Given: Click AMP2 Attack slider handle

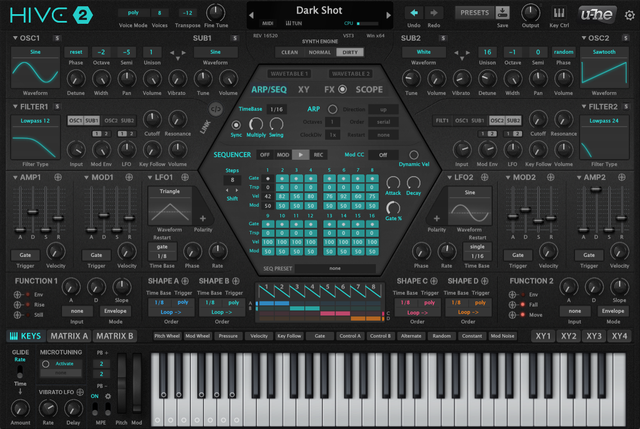Looking at the screenshot, I should coord(584,230).
